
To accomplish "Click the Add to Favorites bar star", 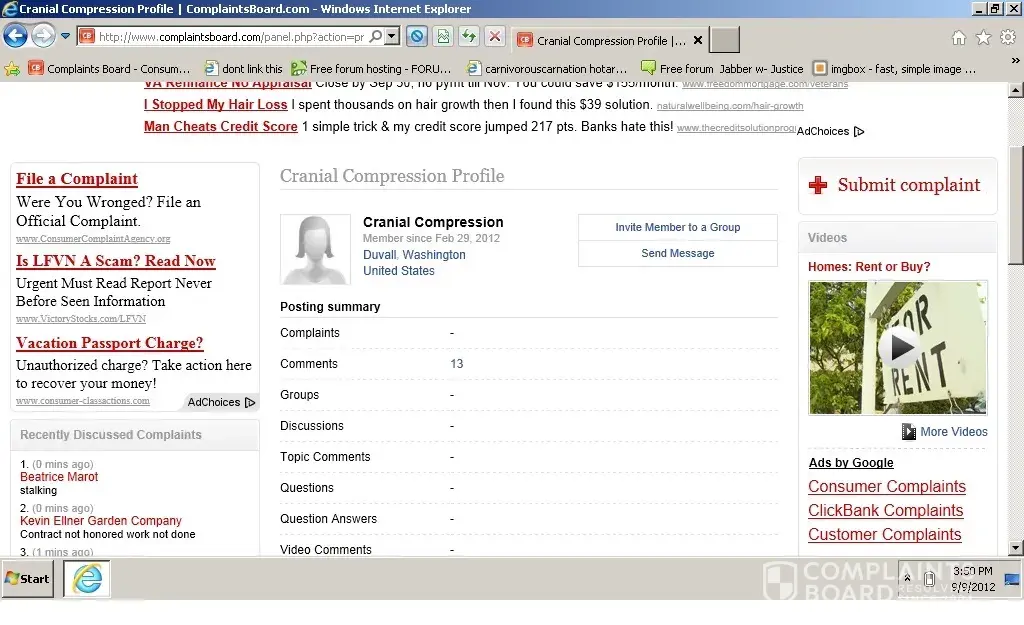I will [x=12, y=69].
